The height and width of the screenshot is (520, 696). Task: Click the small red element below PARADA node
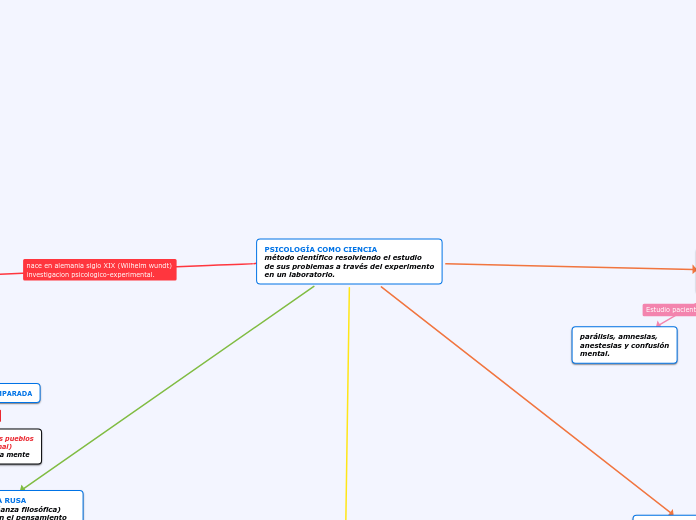pos(0,416)
